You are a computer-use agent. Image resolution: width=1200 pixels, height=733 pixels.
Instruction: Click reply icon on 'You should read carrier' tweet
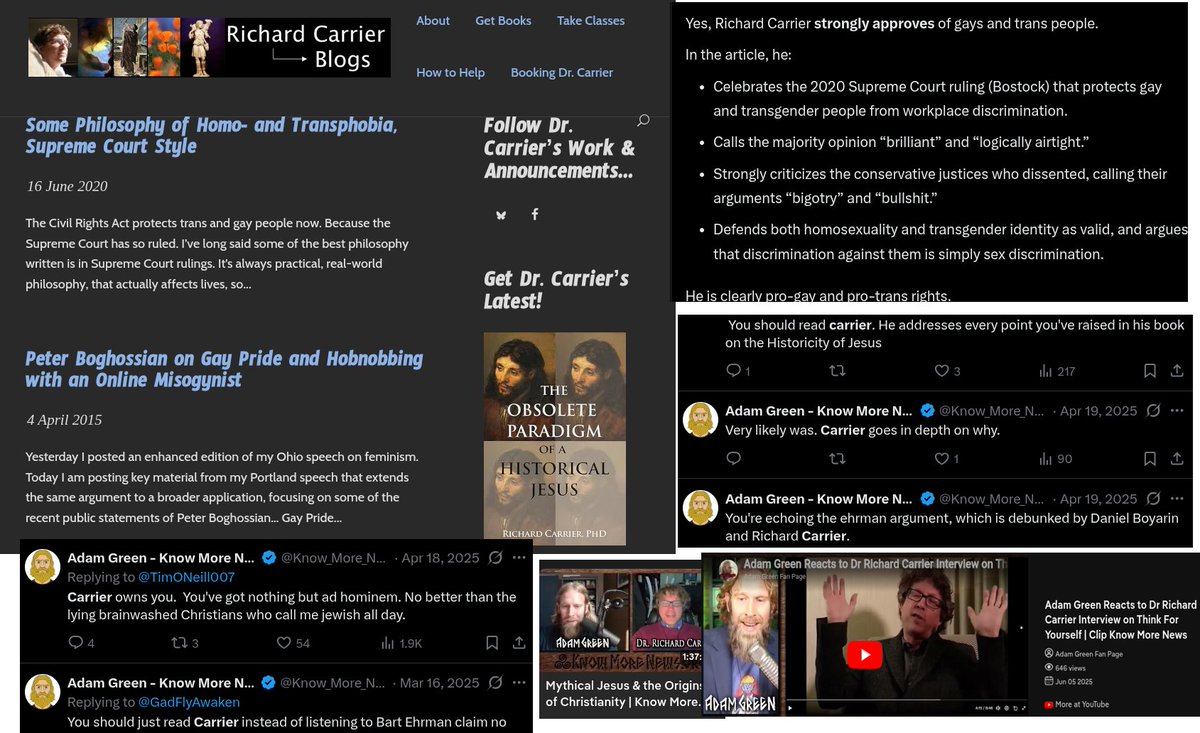pos(733,371)
